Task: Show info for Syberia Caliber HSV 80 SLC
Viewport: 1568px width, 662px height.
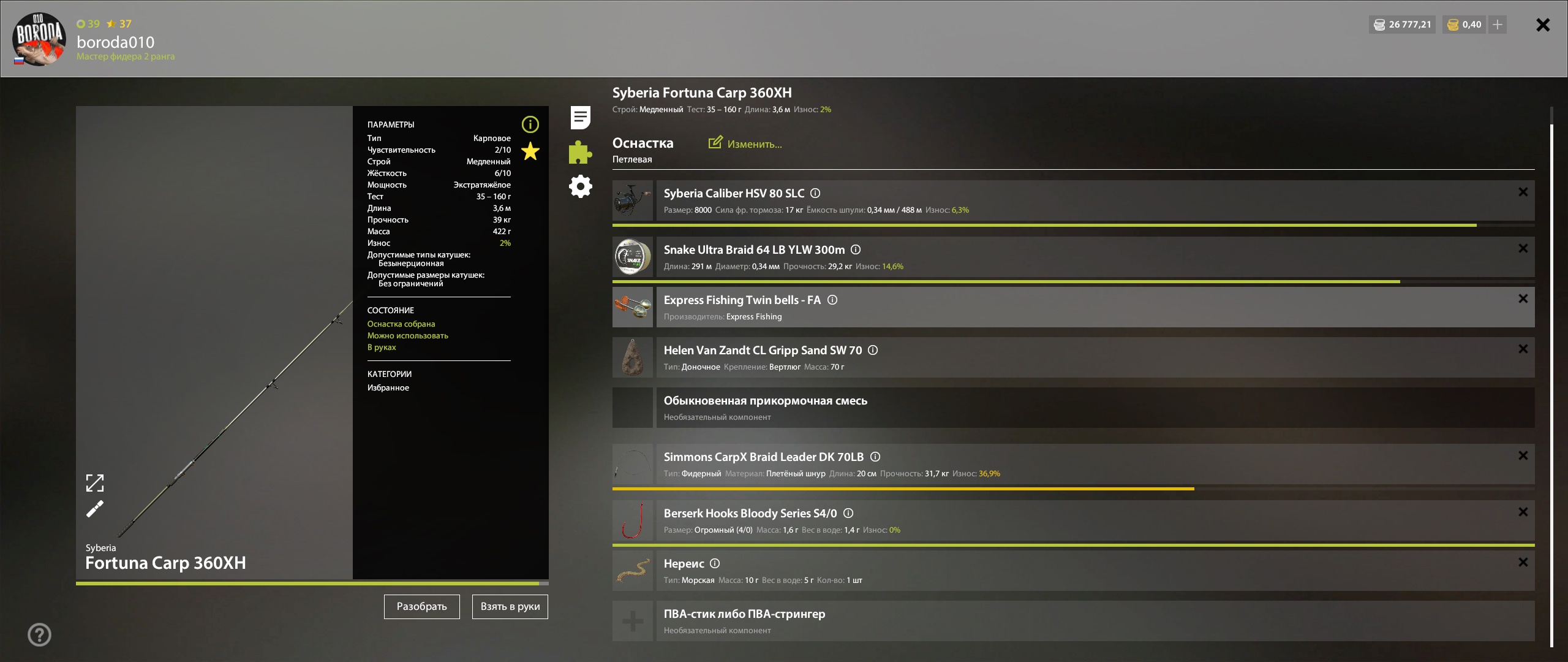Action: tap(815, 193)
